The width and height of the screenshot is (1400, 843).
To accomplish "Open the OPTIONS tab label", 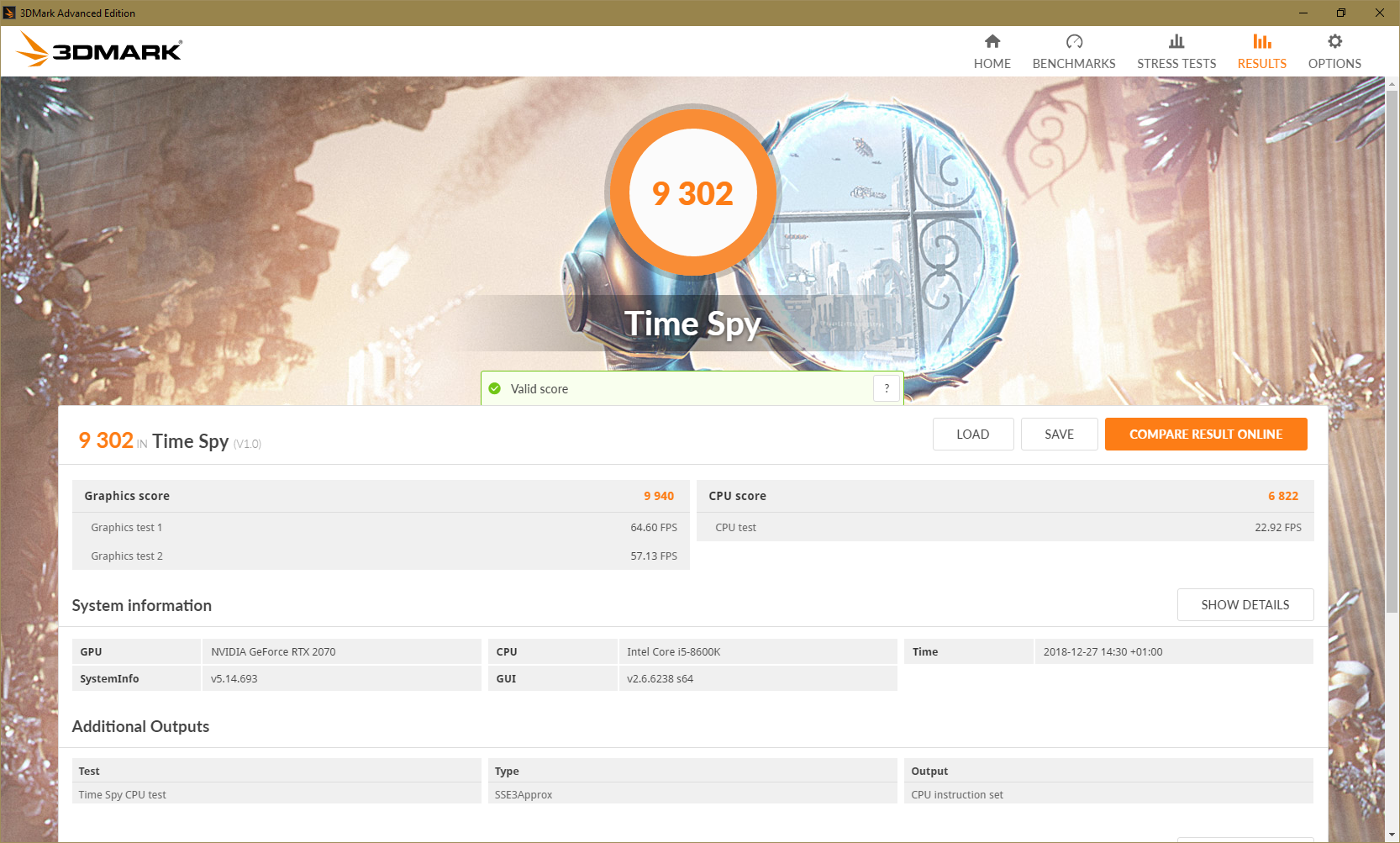I will tap(1334, 64).
